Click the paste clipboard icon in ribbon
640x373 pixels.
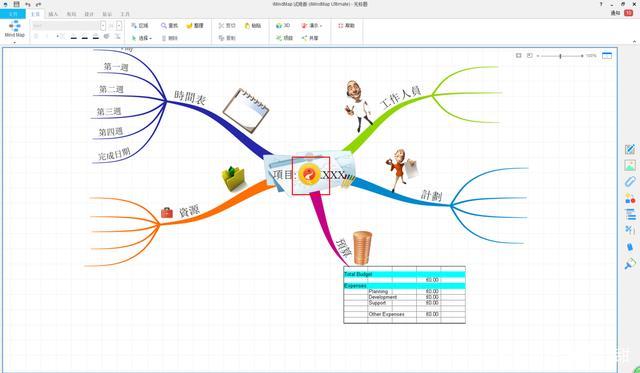coord(247,25)
